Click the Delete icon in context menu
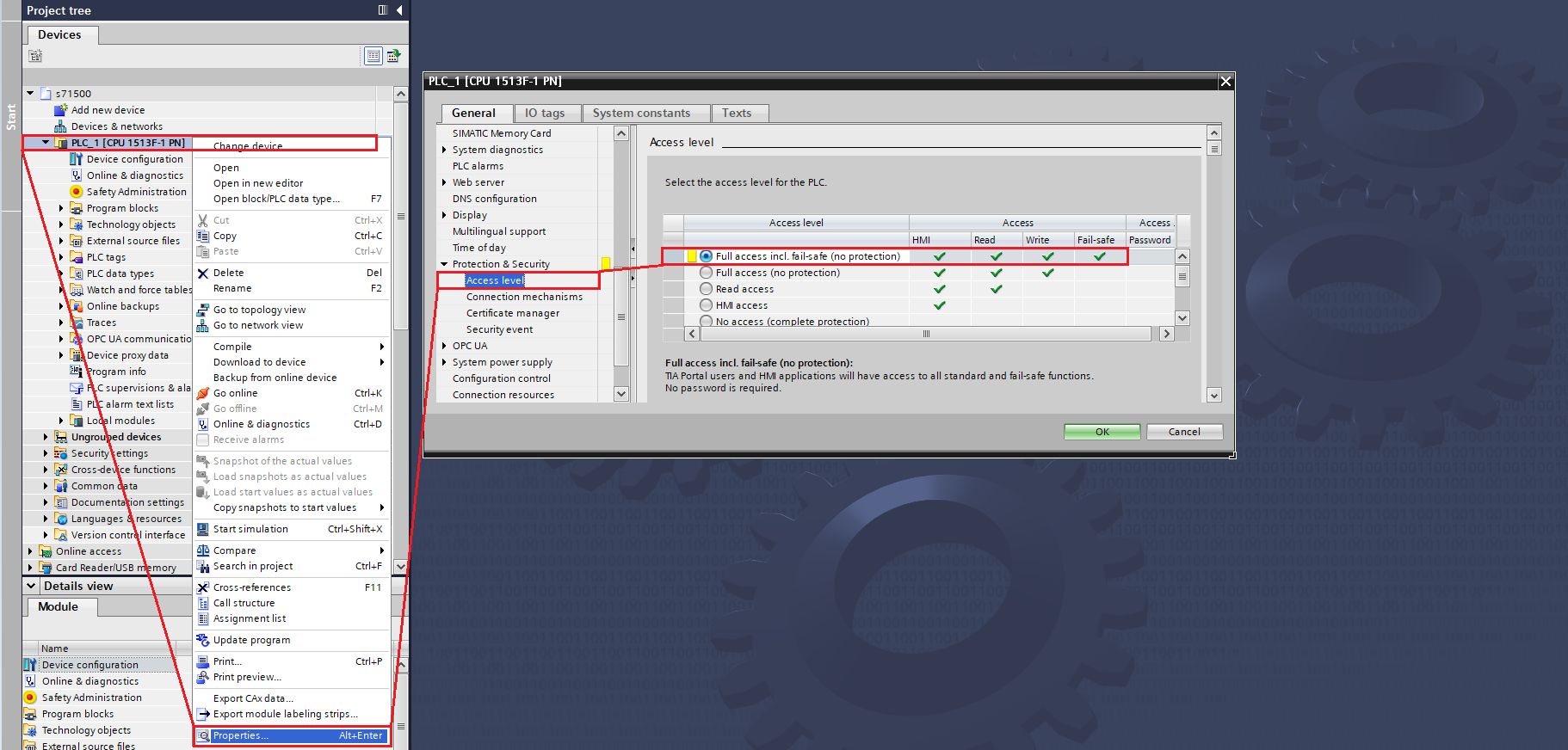The height and width of the screenshot is (750, 1568). [x=203, y=273]
